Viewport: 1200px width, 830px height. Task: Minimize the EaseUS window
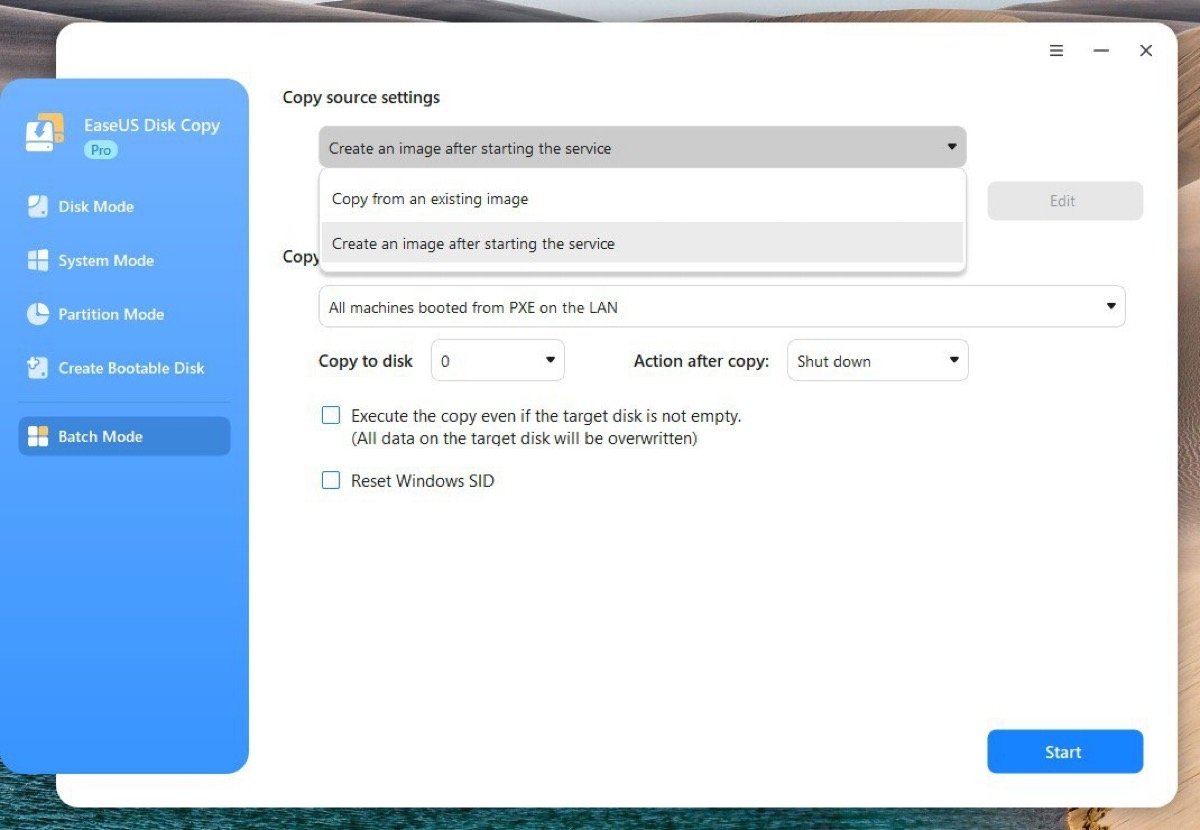point(1101,51)
